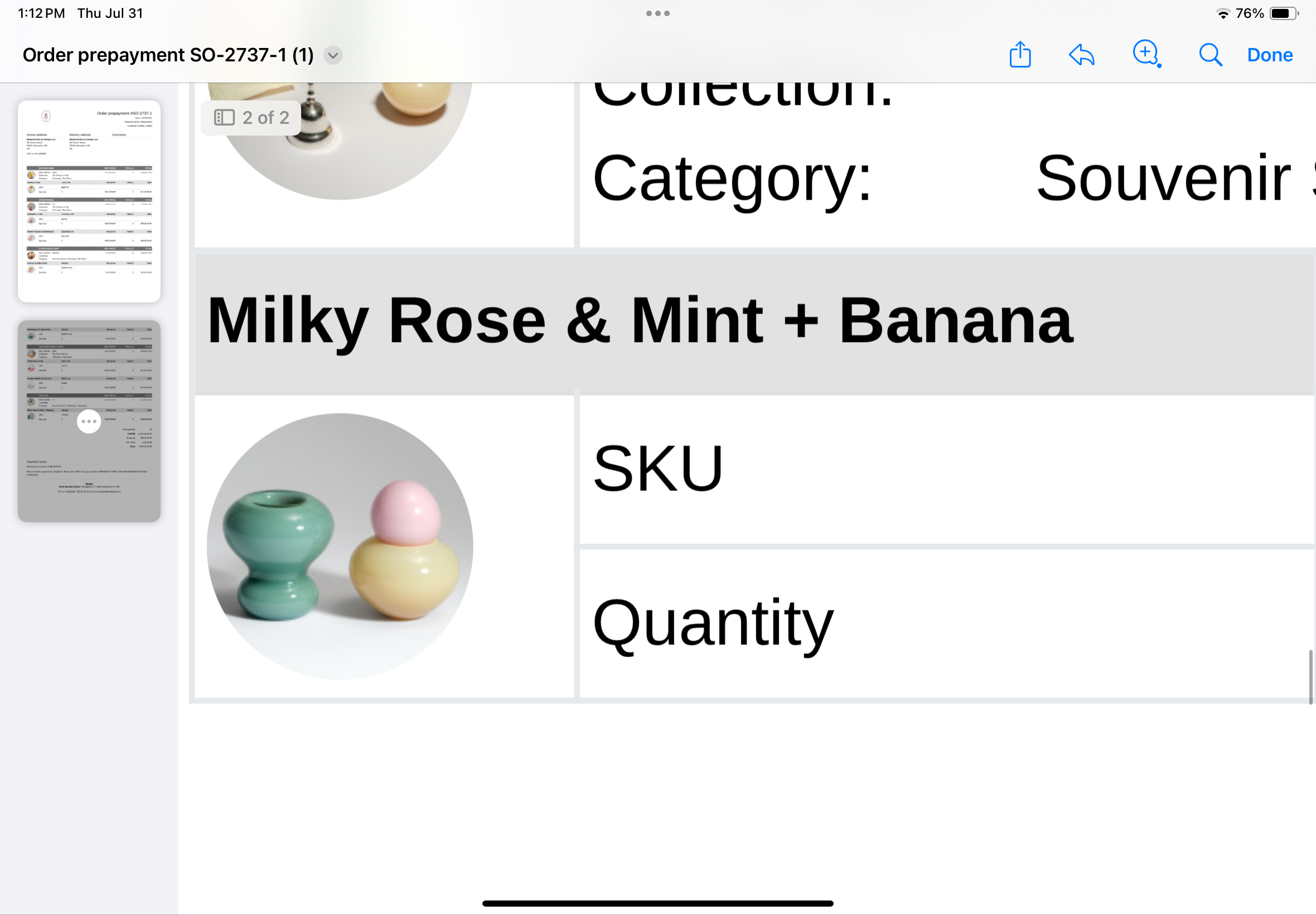Tap the Share icon in toolbar

[1020, 55]
